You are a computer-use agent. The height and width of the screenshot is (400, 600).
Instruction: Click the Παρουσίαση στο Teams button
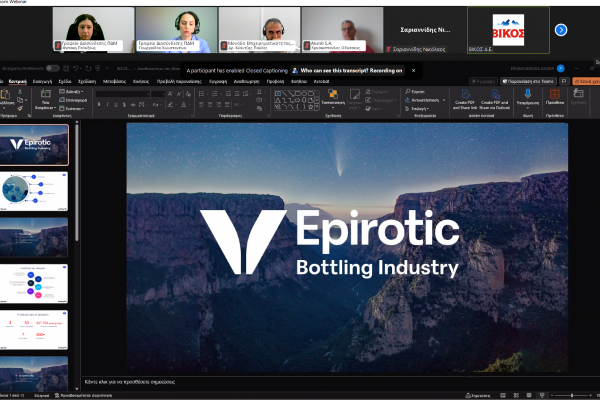tap(528, 81)
